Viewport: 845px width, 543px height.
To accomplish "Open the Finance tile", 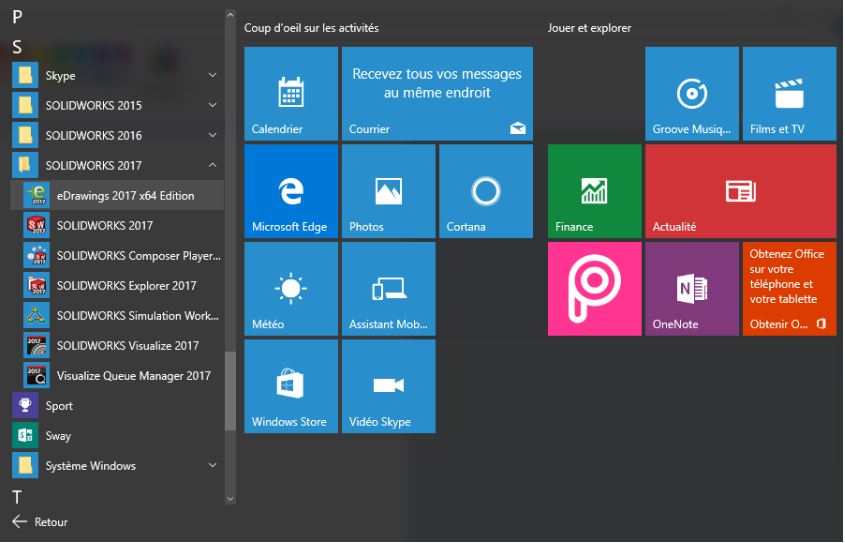I will [594, 191].
